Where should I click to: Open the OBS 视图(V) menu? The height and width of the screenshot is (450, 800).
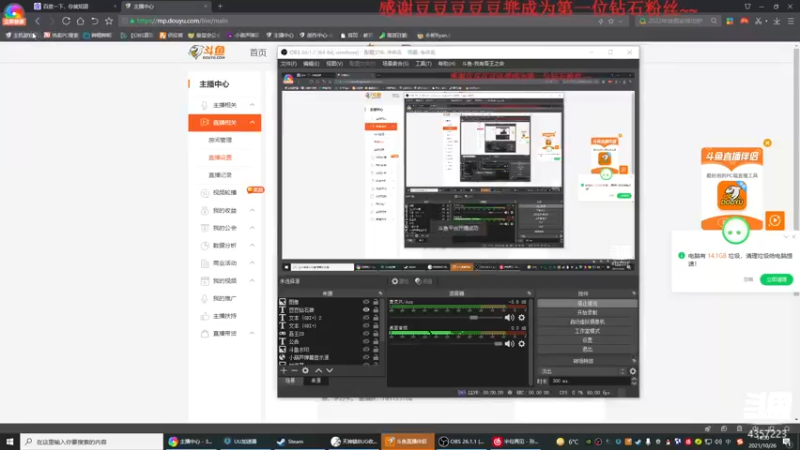click(x=334, y=64)
